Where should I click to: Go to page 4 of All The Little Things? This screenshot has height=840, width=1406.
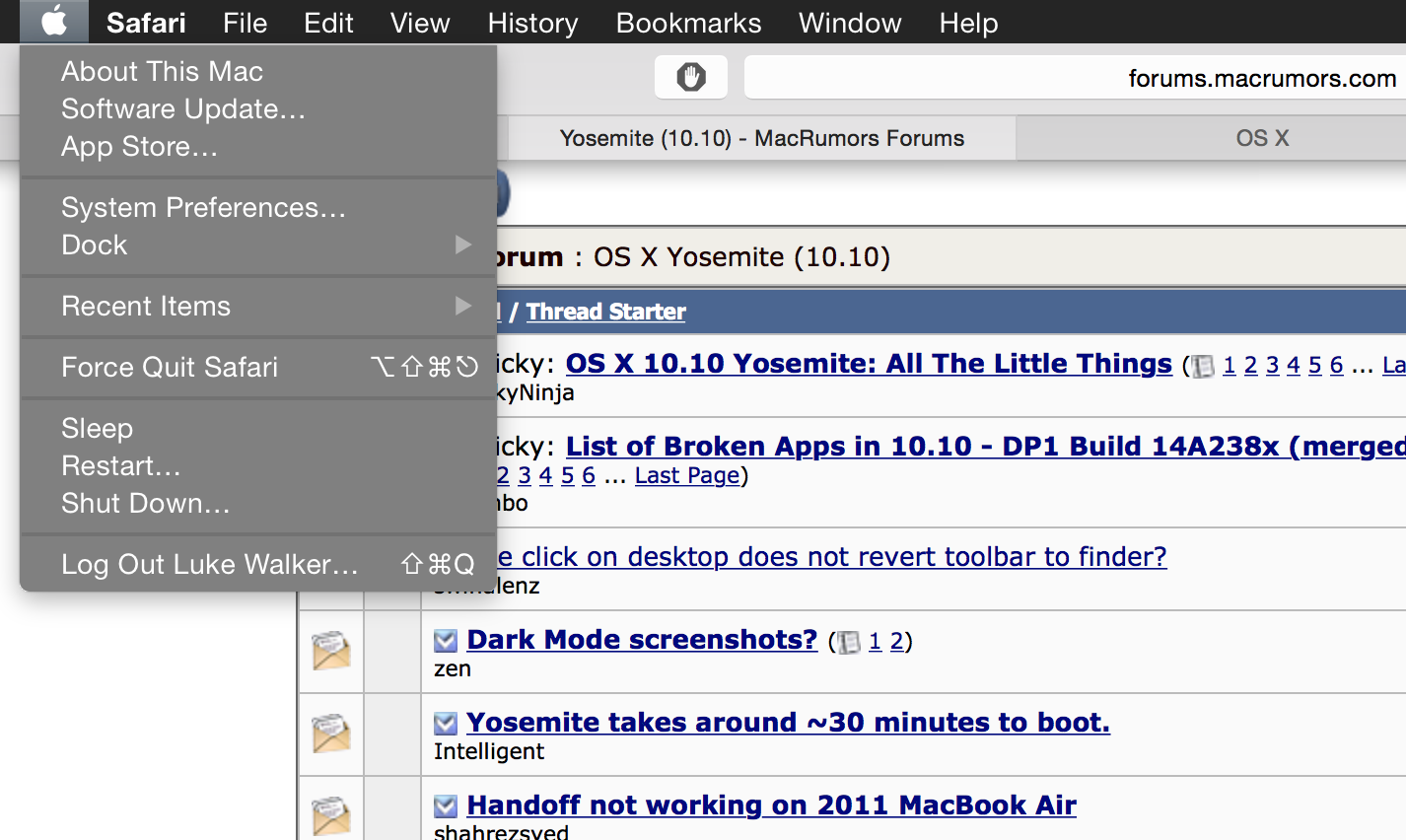[x=1294, y=366]
